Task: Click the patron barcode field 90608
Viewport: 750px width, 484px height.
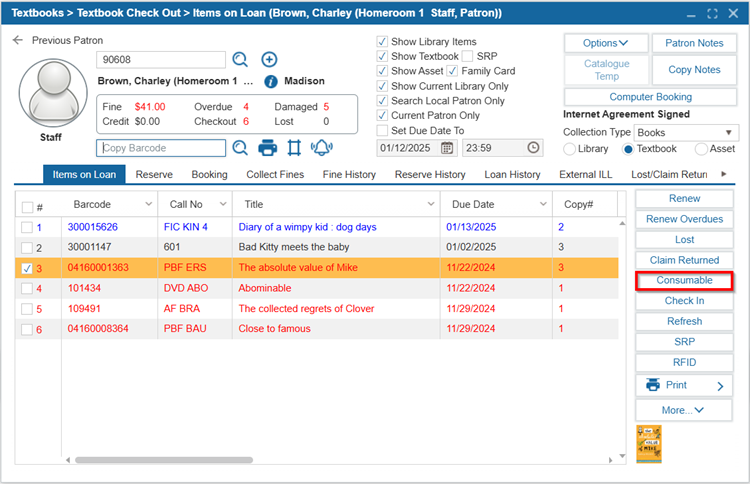Action: 161,60
